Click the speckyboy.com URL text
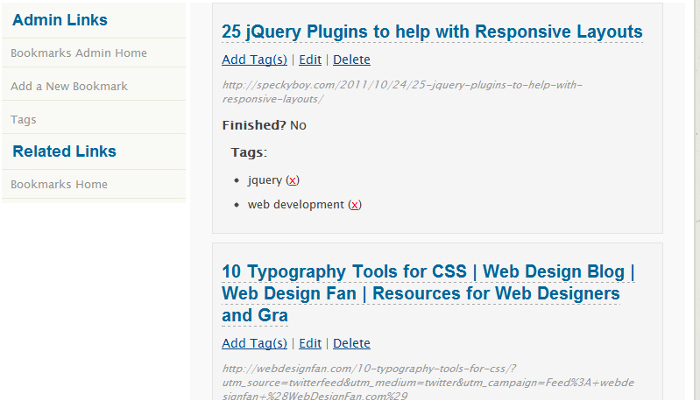 (400, 92)
